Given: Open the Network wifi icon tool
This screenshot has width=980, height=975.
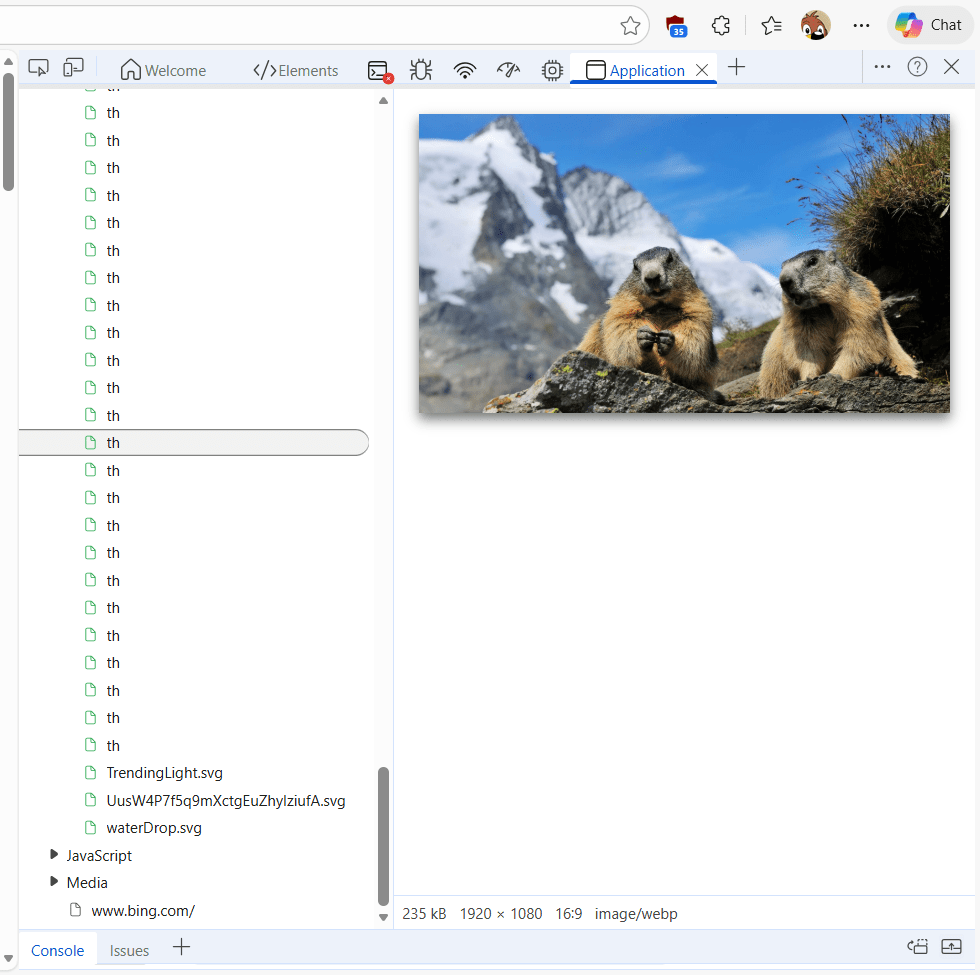Looking at the screenshot, I should point(464,70).
